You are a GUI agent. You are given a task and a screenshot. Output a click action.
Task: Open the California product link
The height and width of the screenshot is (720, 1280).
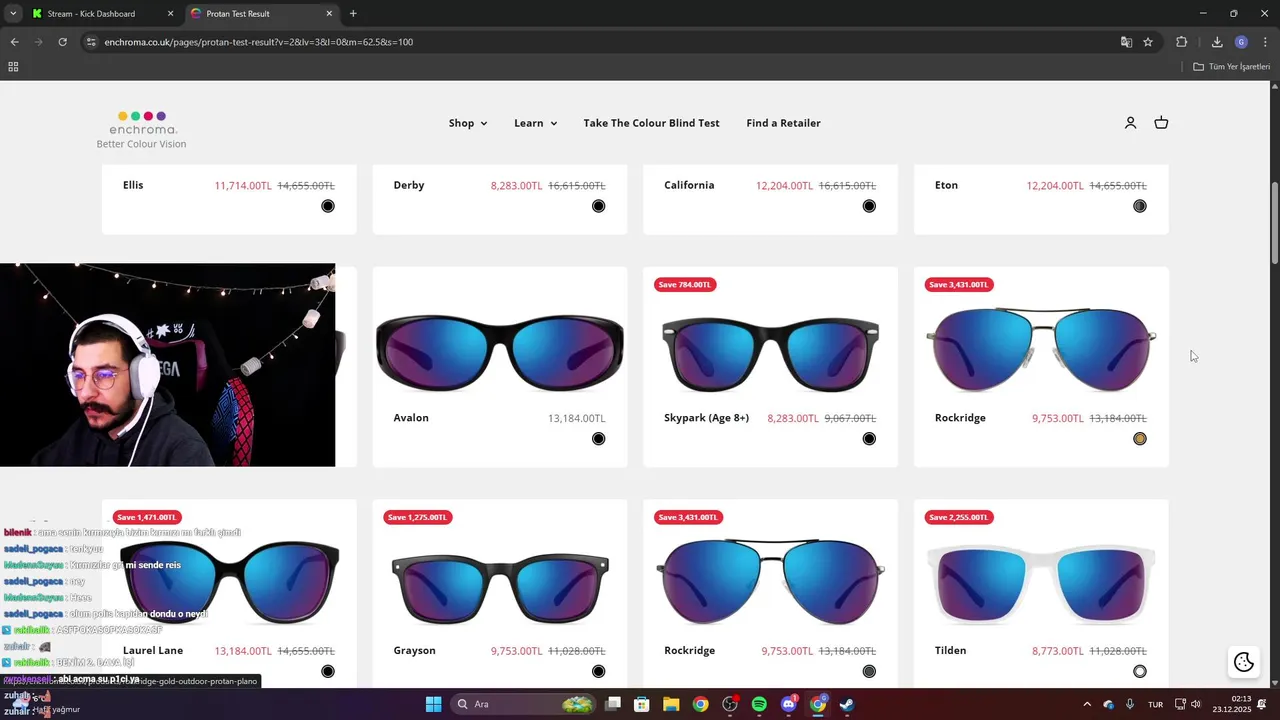pyautogui.click(x=689, y=185)
